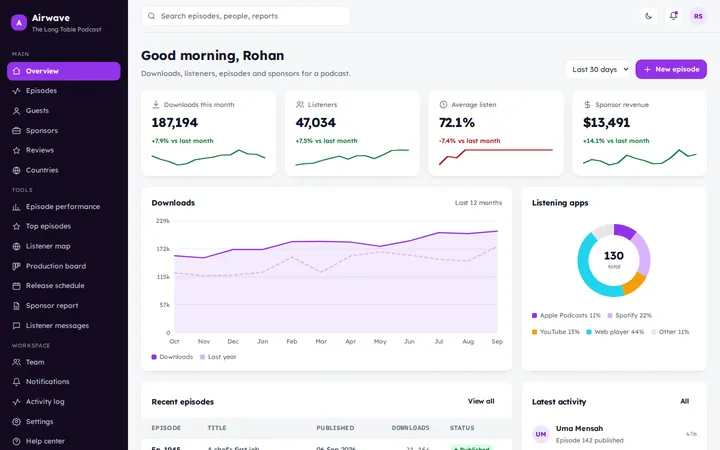Click the Settings gear icon
The width and height of the screenshot is (720, 450).
17,422
